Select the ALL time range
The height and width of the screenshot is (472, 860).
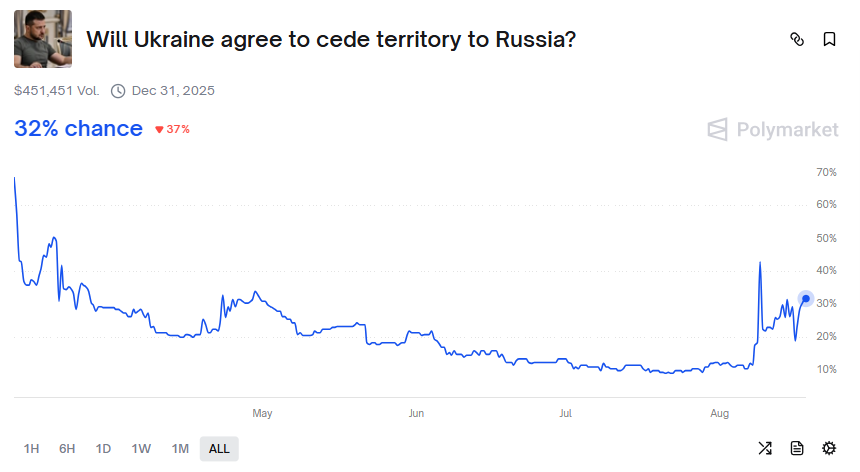[x=219, y=449]
